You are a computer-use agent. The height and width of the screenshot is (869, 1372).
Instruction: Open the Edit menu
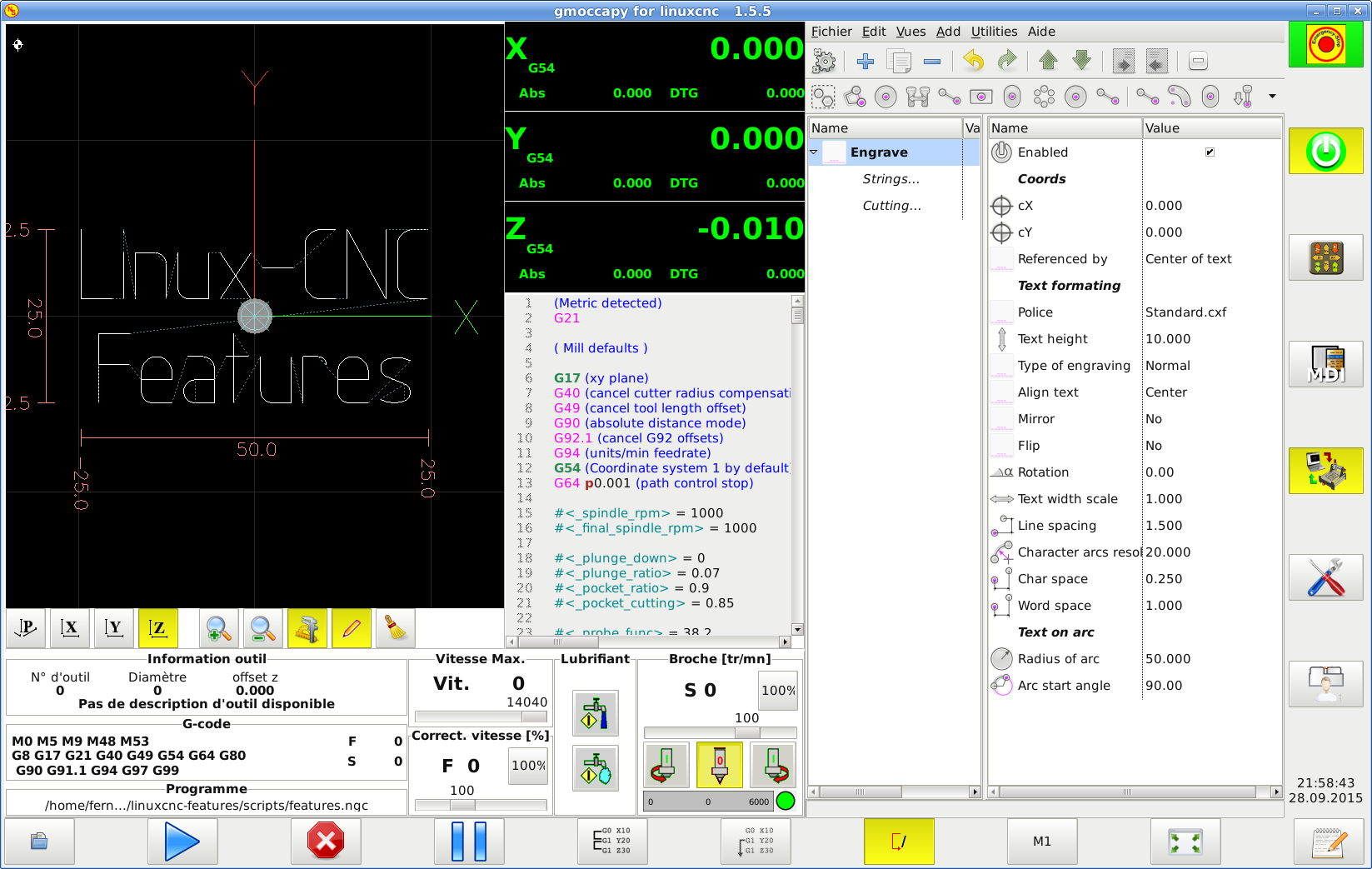(874, 32)
